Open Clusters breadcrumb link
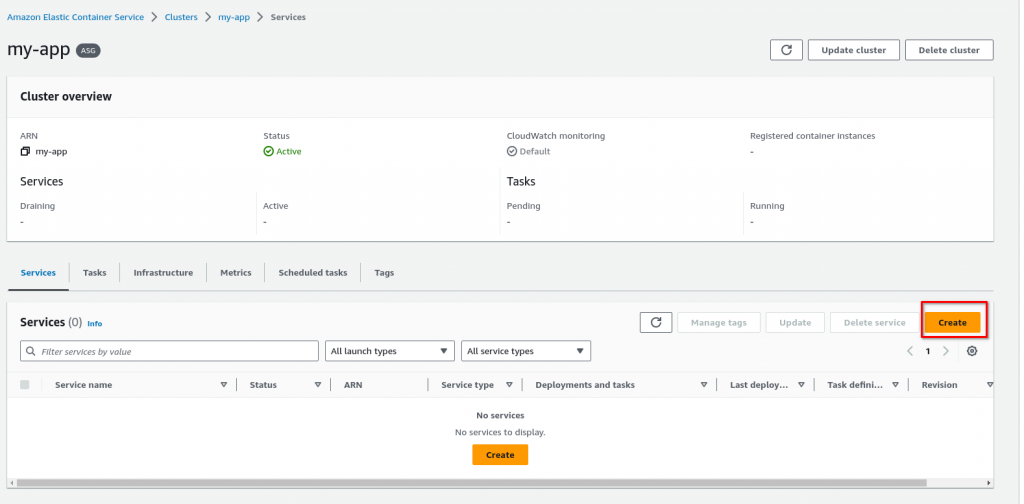The image size is (1024, 504). pos(181,17)
